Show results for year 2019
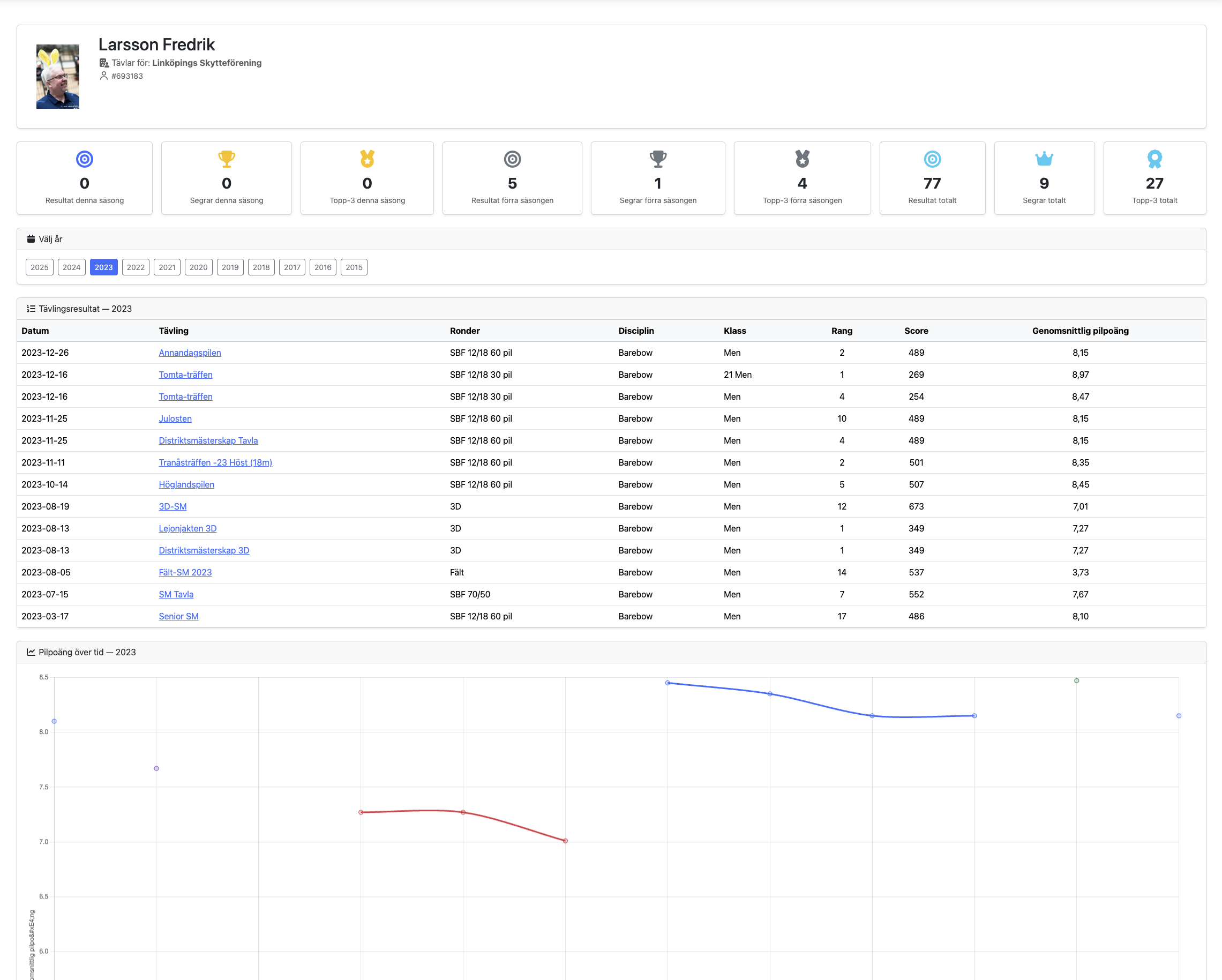 (230, 267)
